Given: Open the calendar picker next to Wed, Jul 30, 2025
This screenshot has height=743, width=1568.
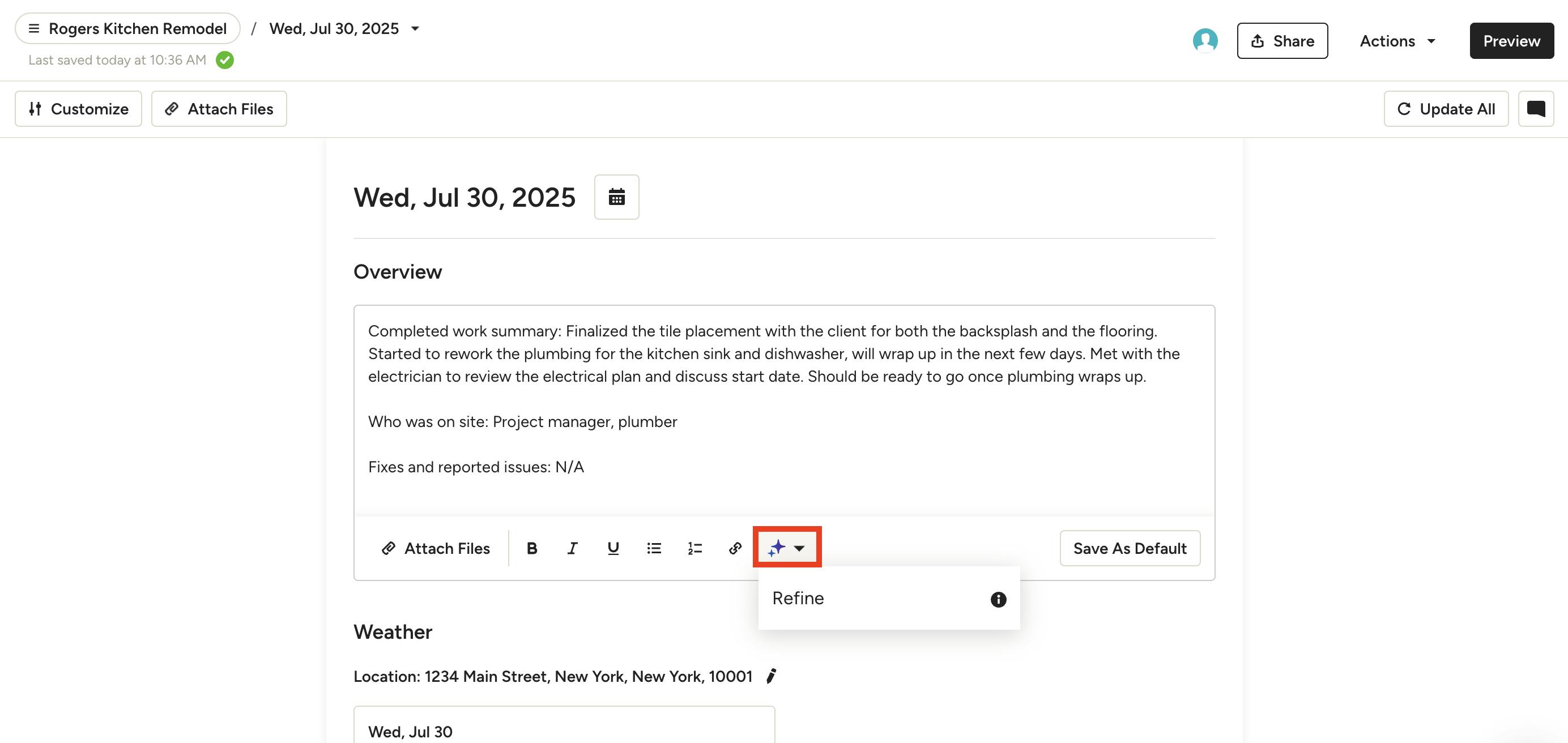Looking at the screenshot, I should [x=617, y=197].
